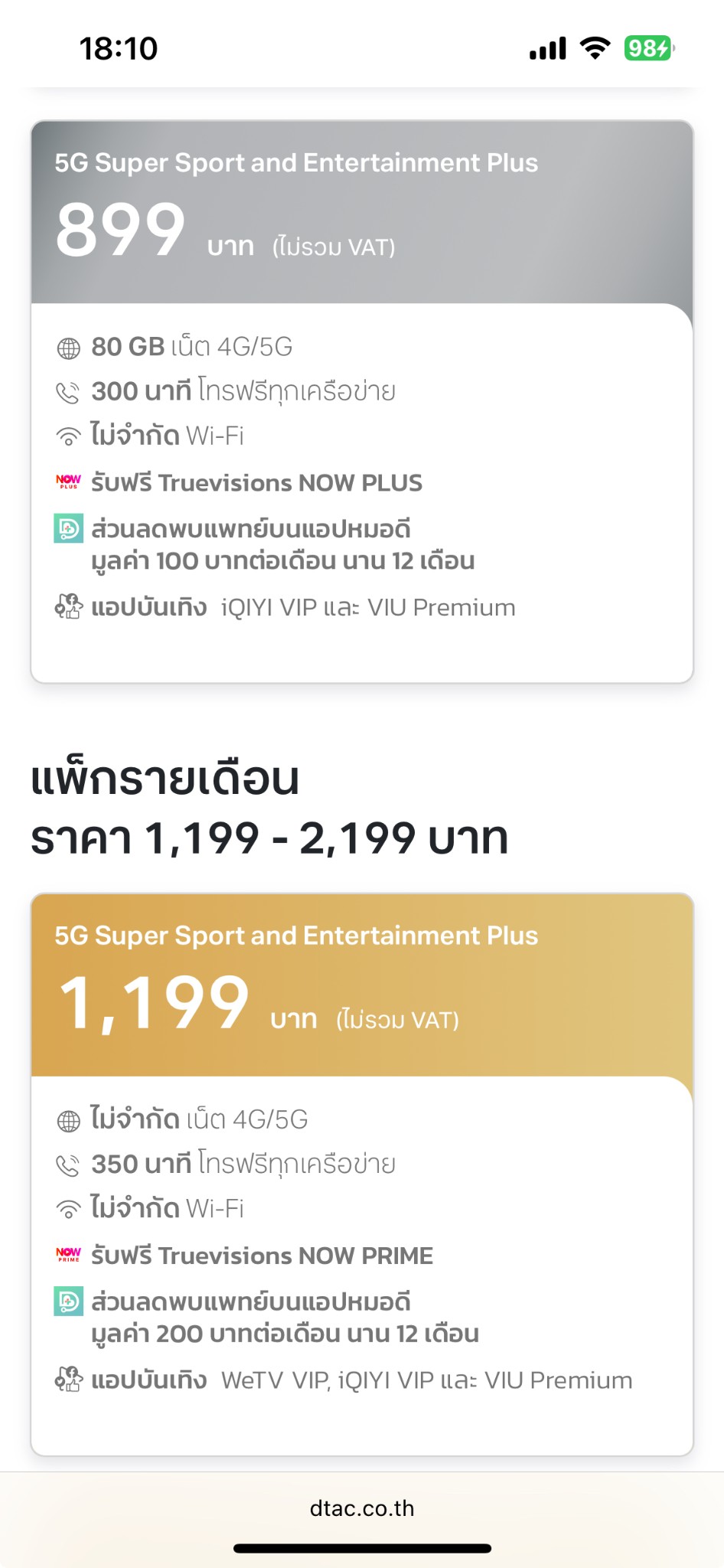Tap the globe icon beside 80 GB data
The width and height of the screenshot is (724, 1568).
point(68,348)
